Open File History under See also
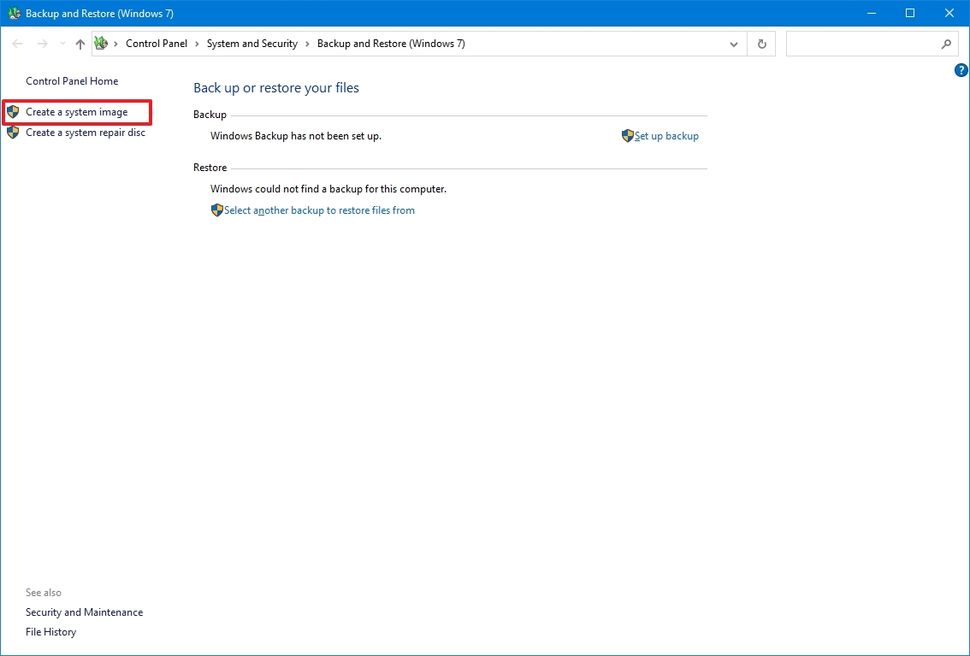The width and height of the screenshot is (970, 656). click(50, 631)
